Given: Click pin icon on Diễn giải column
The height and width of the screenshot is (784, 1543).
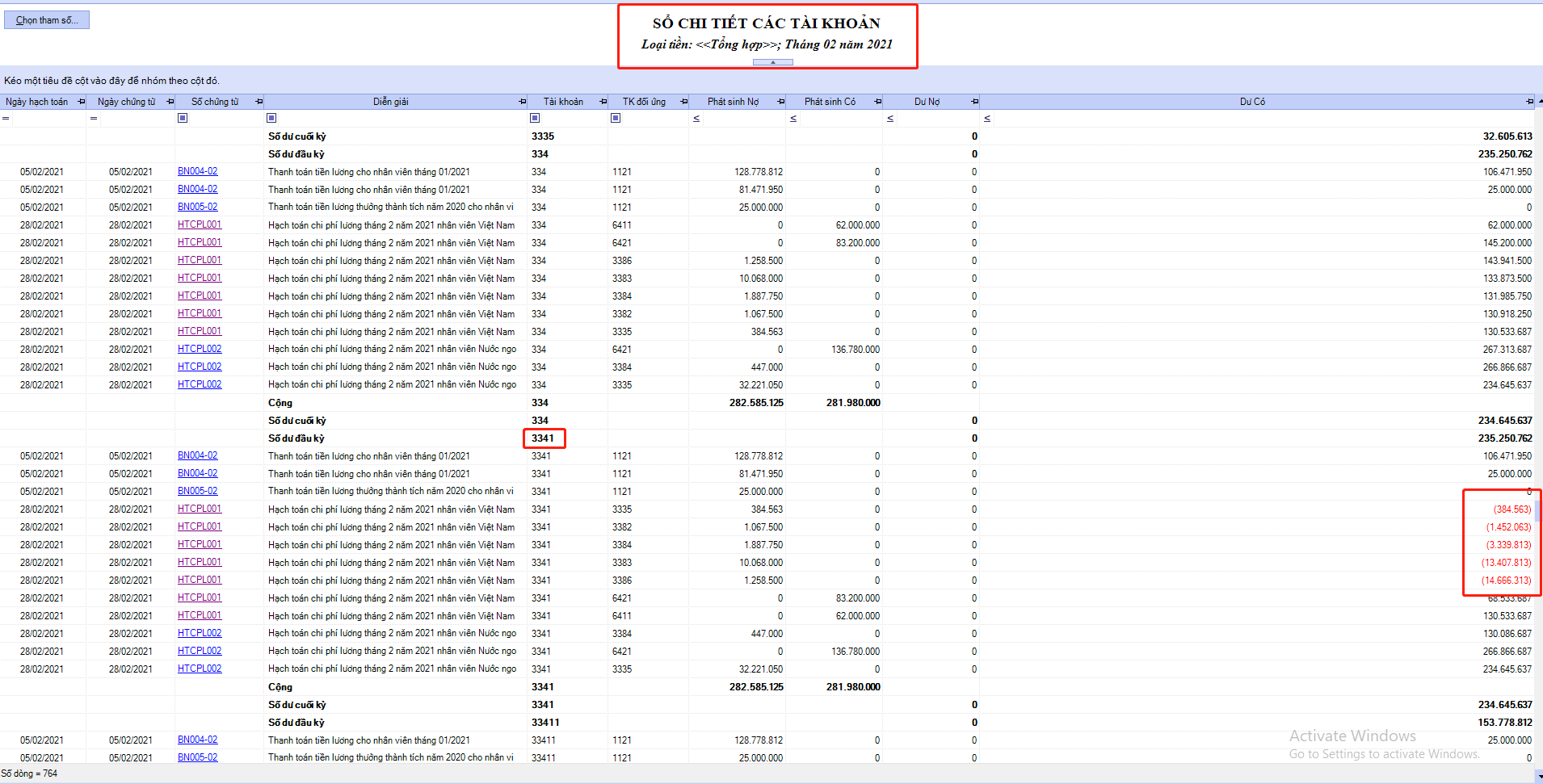Looking at the screenshot, I should (522, 102).
